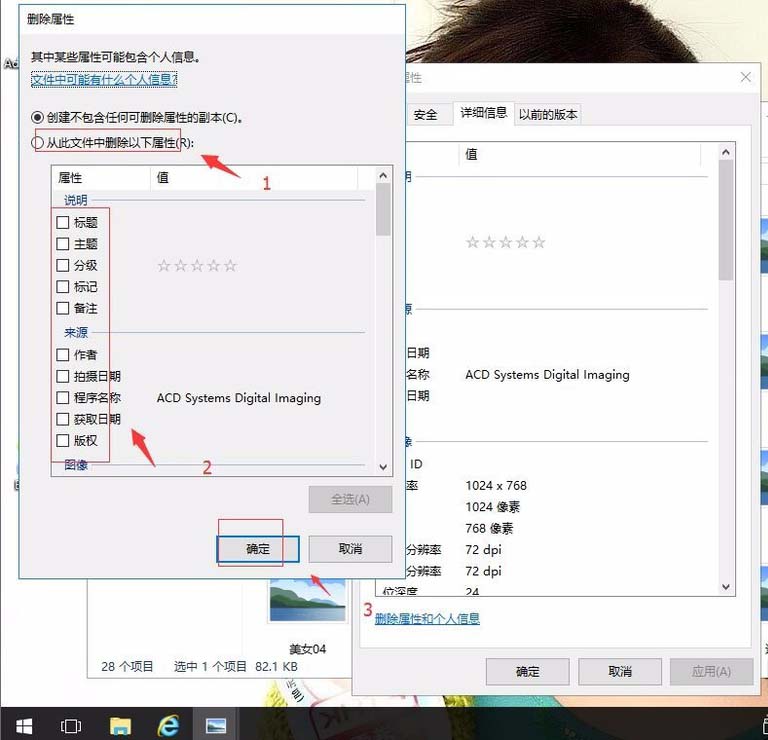The width and height of the screenshot is (768, 740).
Task: Check the 程序名称 program name checkbox
Action: 63,398
